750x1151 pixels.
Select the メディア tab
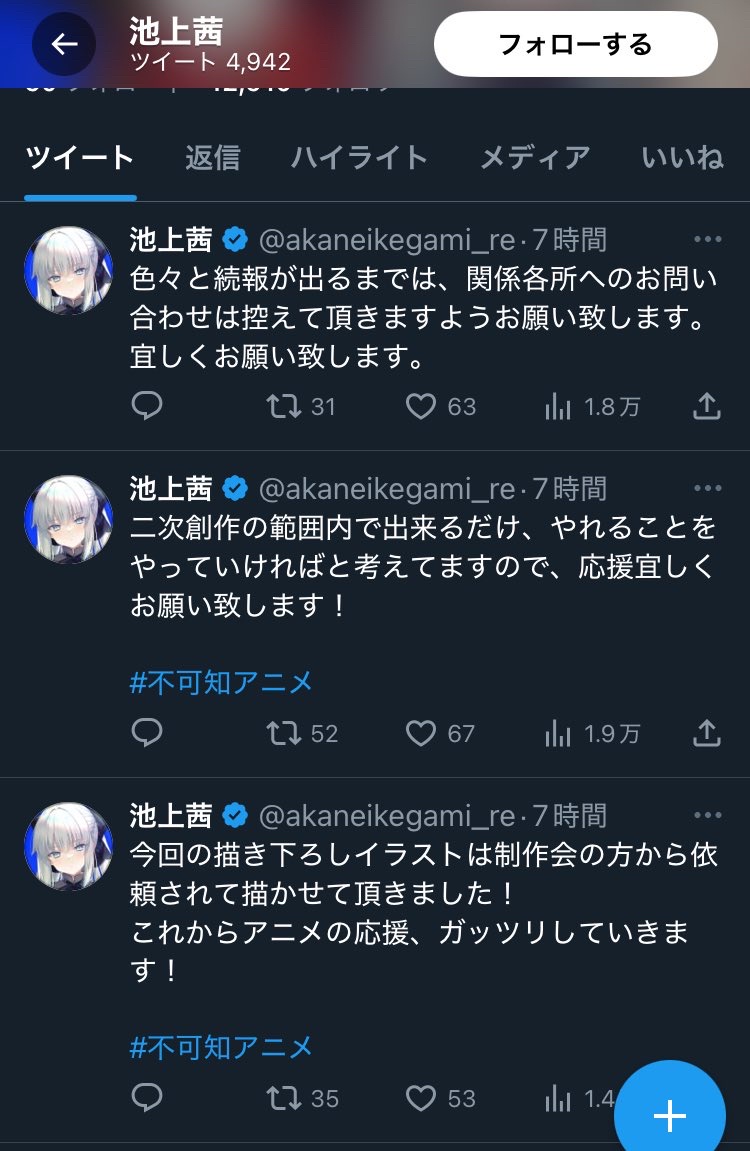coord(535,158)
